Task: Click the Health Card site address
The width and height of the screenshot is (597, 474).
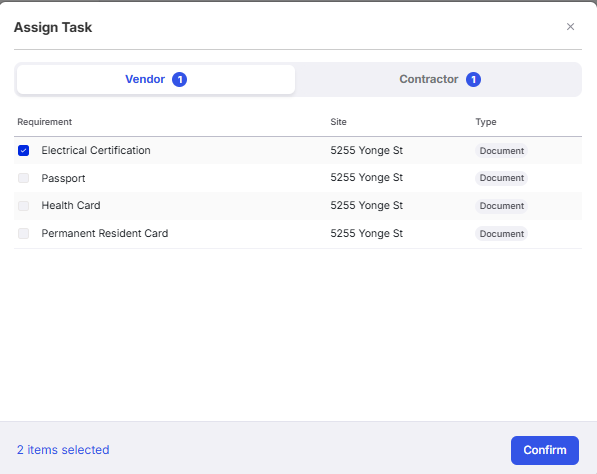Action: pos(366,206)
